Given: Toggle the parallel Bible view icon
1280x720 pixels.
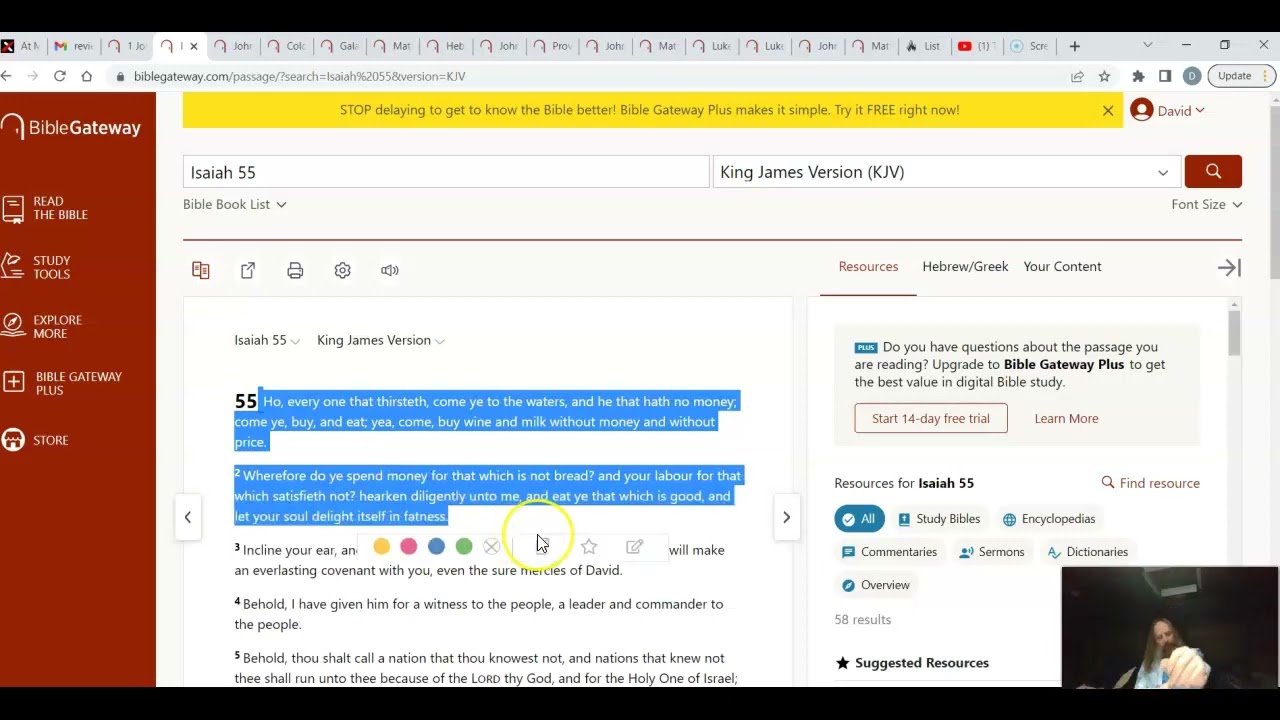Looking at the screenshot, I should click(201, 270).
